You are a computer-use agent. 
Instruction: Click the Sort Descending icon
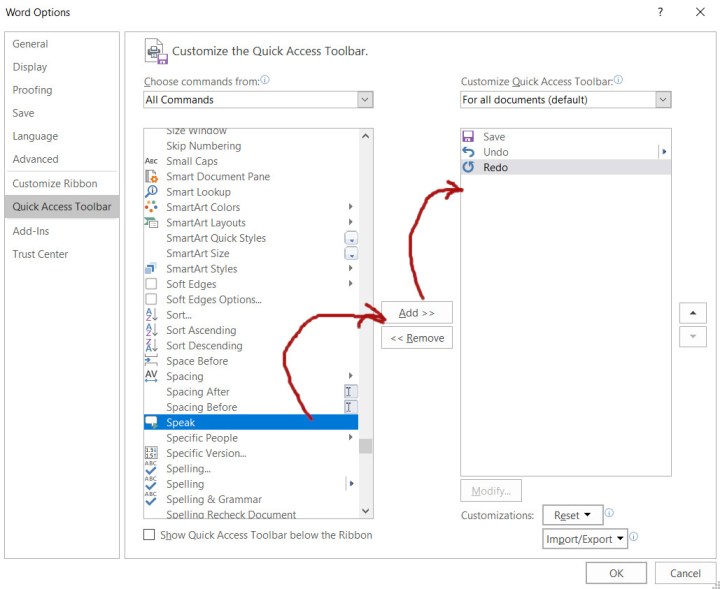[x=151, y=346]
